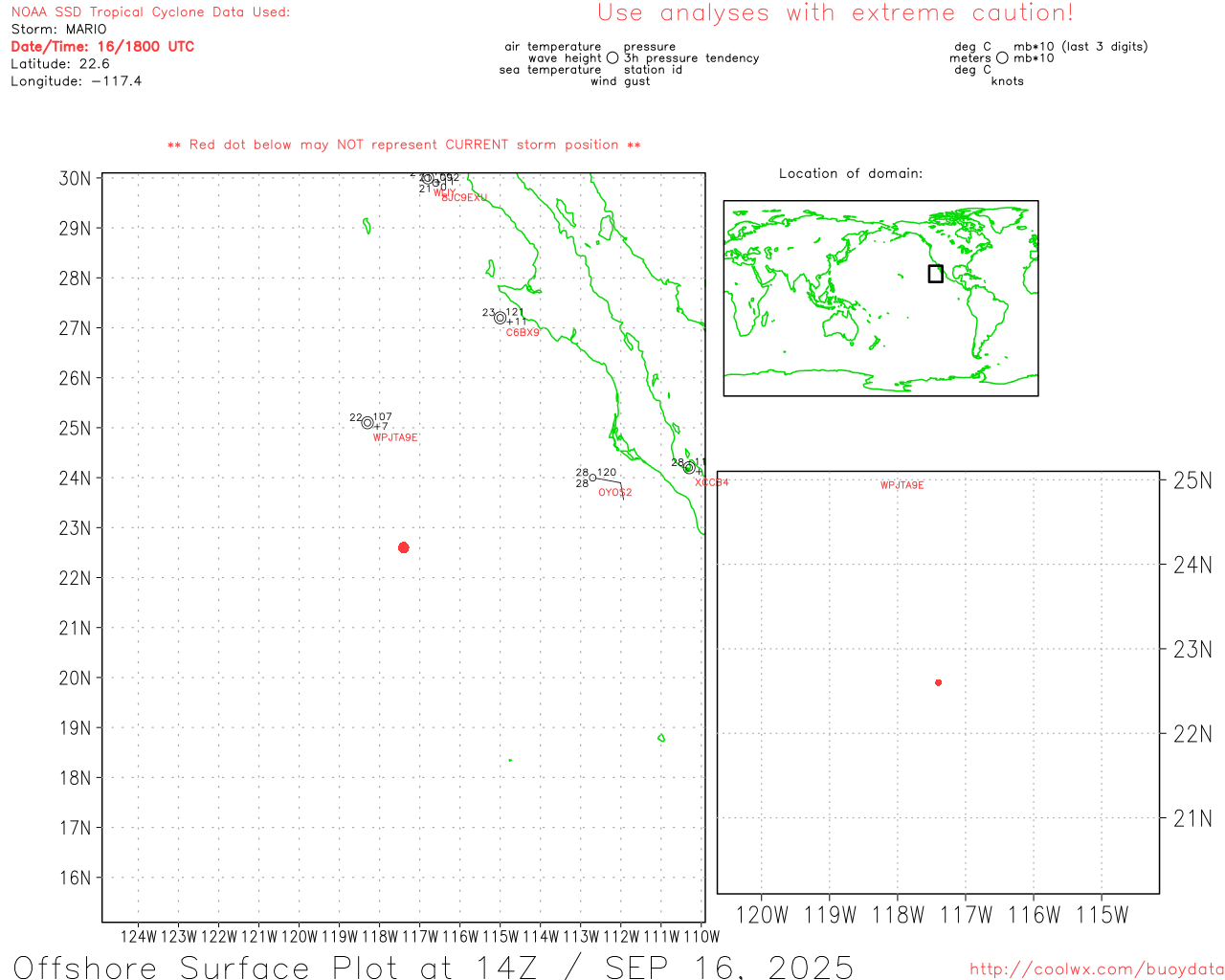1225x980 pixels.
Task: Click the 110W longitude axis label
Action: pos(702,937)
